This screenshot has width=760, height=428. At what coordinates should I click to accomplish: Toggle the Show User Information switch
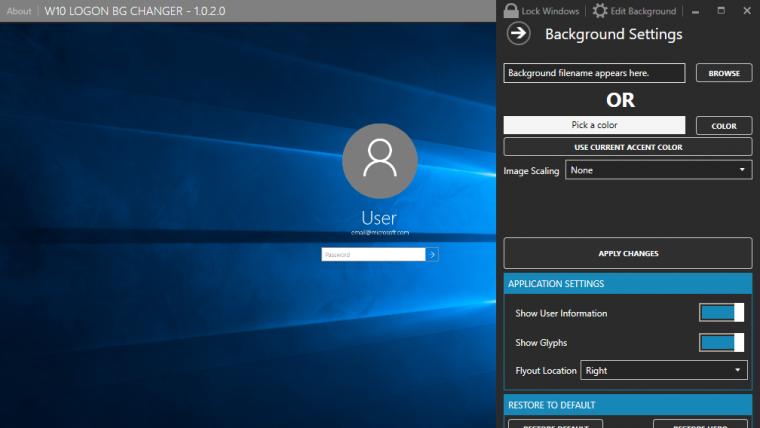721,312
